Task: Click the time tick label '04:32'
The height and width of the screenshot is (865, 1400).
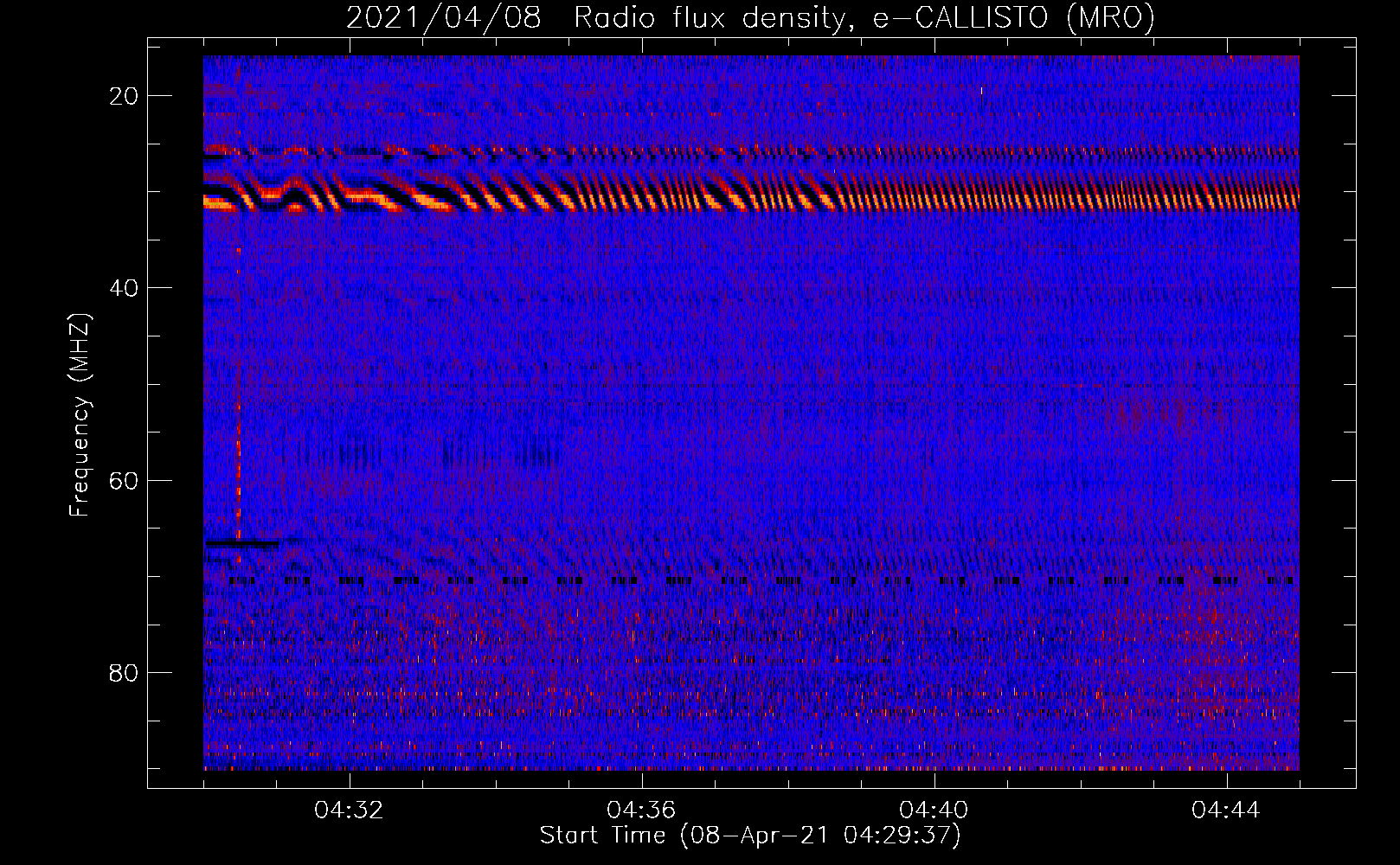Action: coord(350,811)
